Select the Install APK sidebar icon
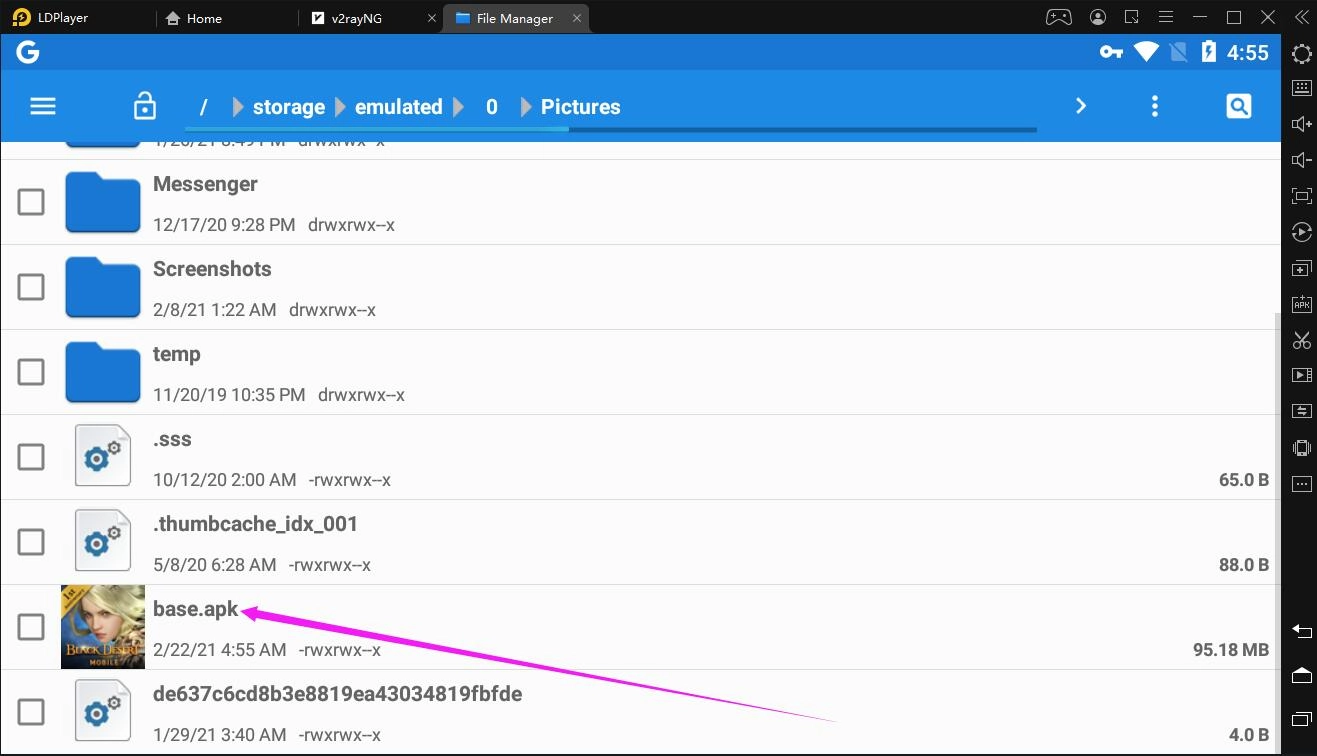 [x=1301, y=303]
